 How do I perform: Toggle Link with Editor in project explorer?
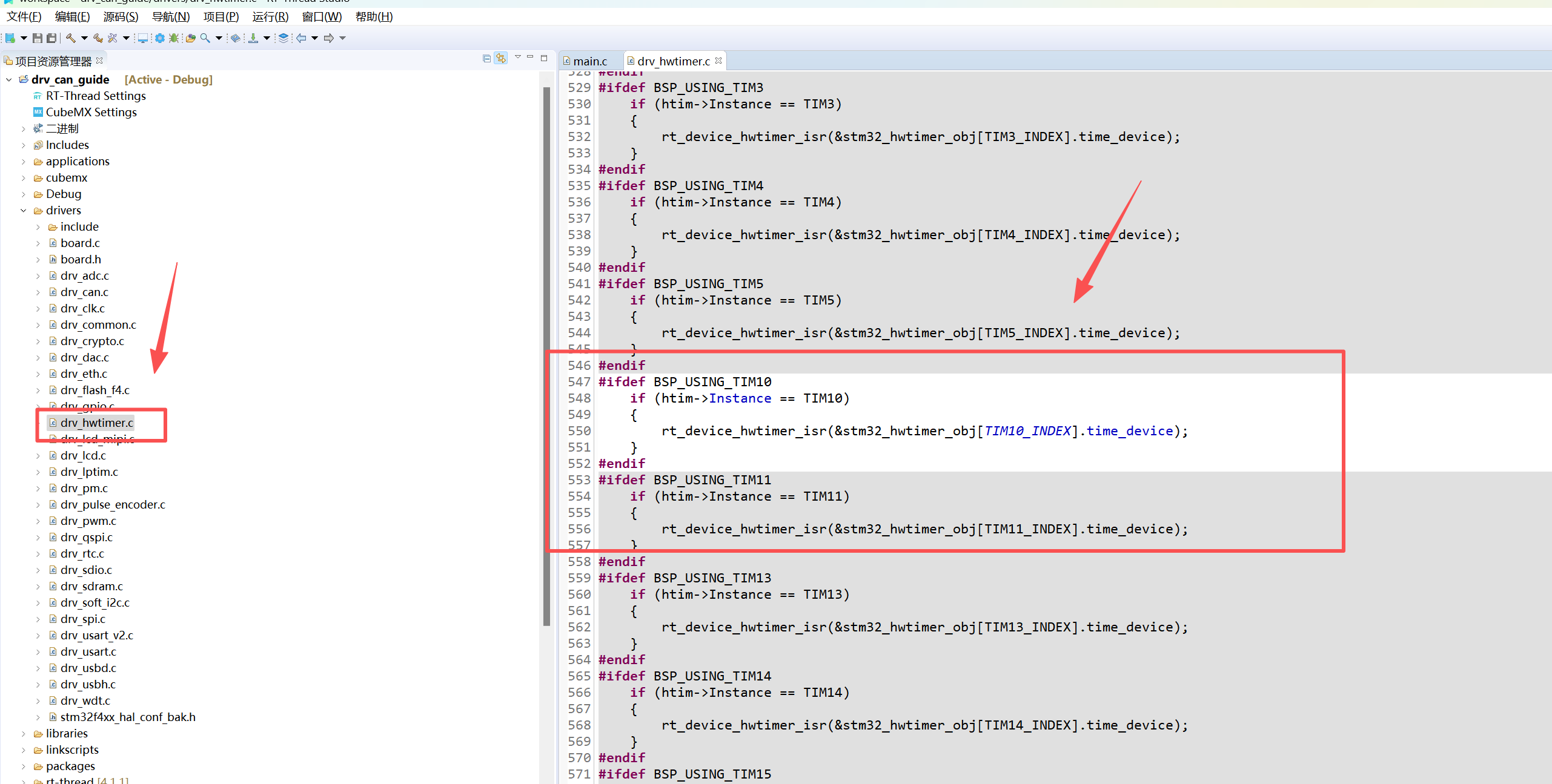tap(501, 58)
